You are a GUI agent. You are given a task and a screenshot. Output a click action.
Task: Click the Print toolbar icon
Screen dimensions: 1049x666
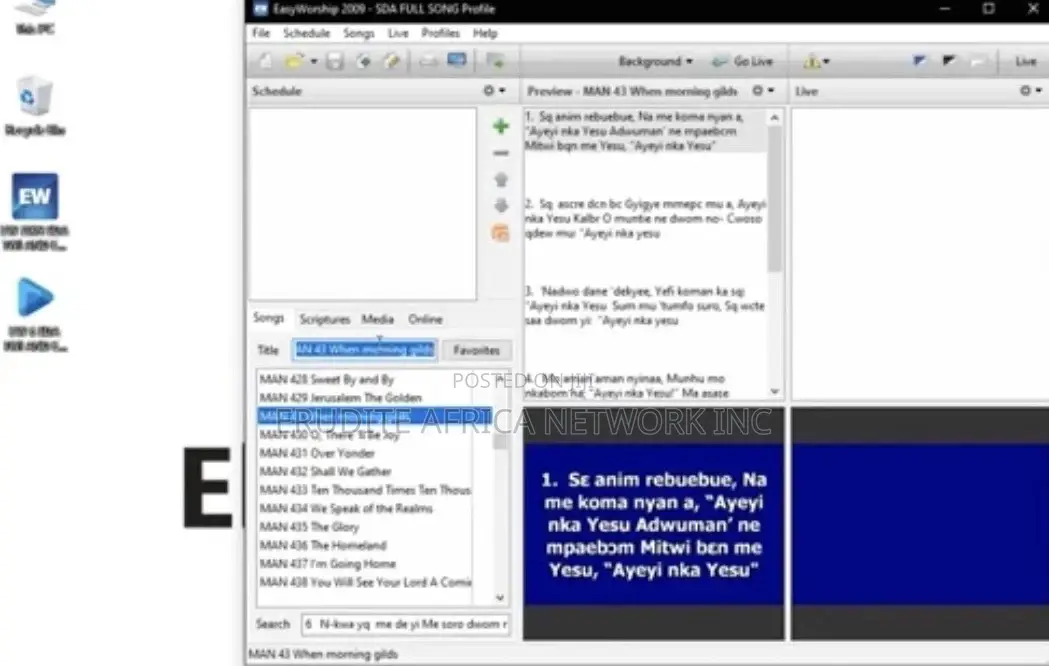click(x=428, y=62)
